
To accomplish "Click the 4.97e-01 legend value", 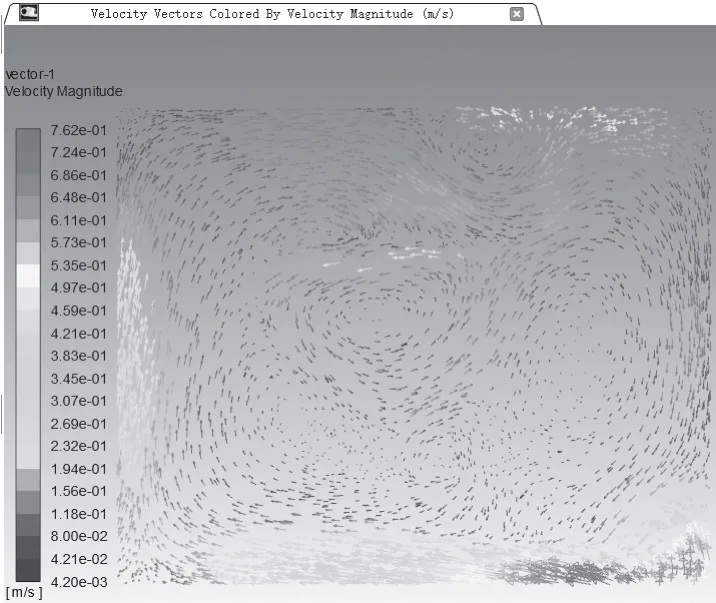I will [79, 288].
